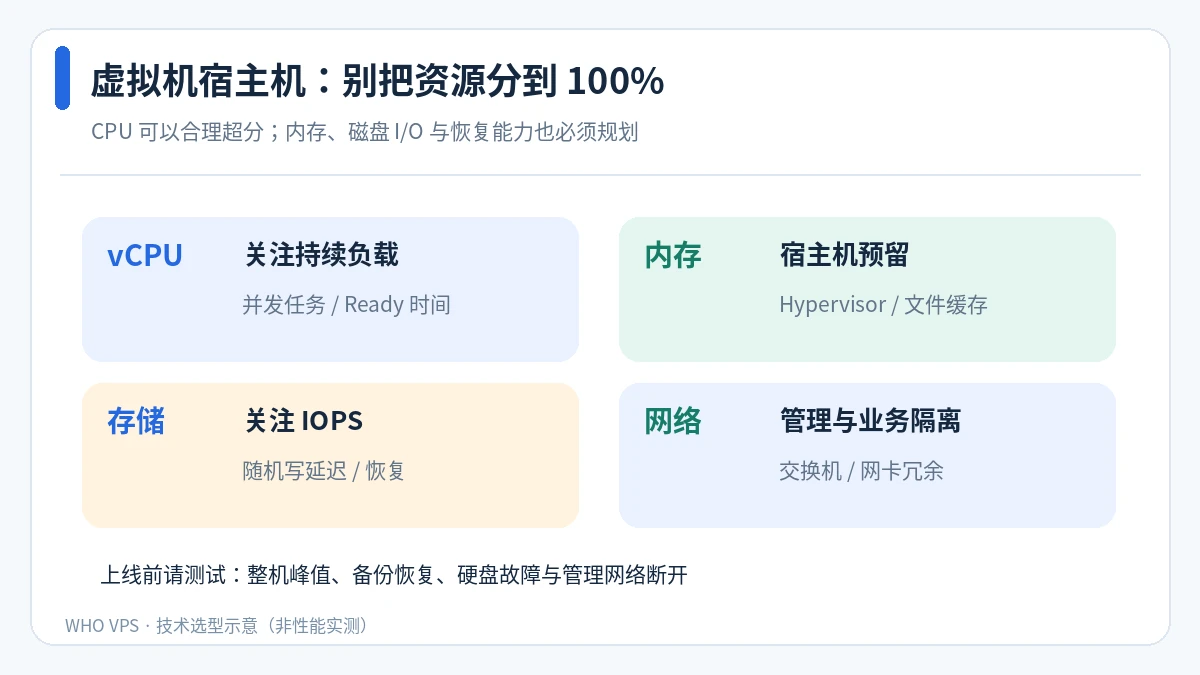Click the note starting with 上线前请测试

click(x=394, y=575)
